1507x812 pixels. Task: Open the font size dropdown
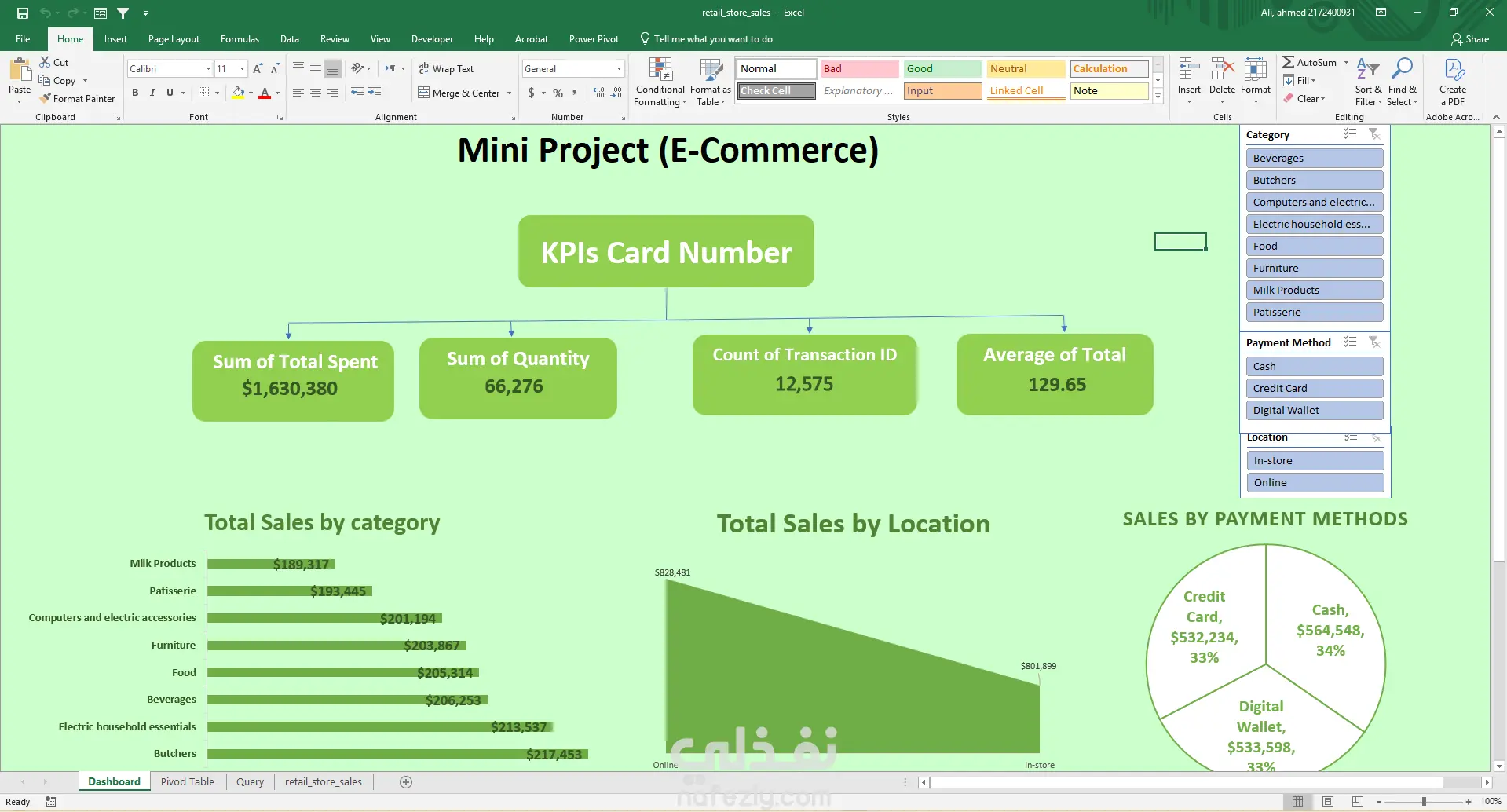(x=242, y=69)
